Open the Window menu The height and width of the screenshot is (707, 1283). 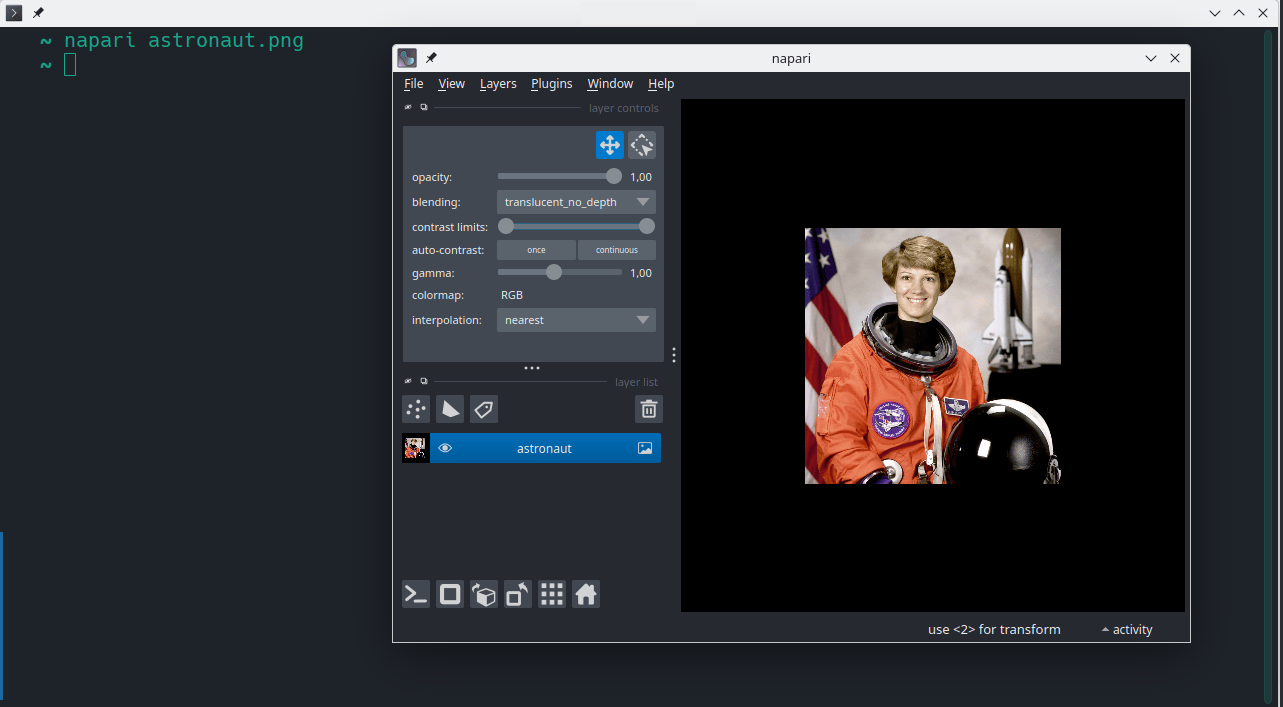[610, 83]
